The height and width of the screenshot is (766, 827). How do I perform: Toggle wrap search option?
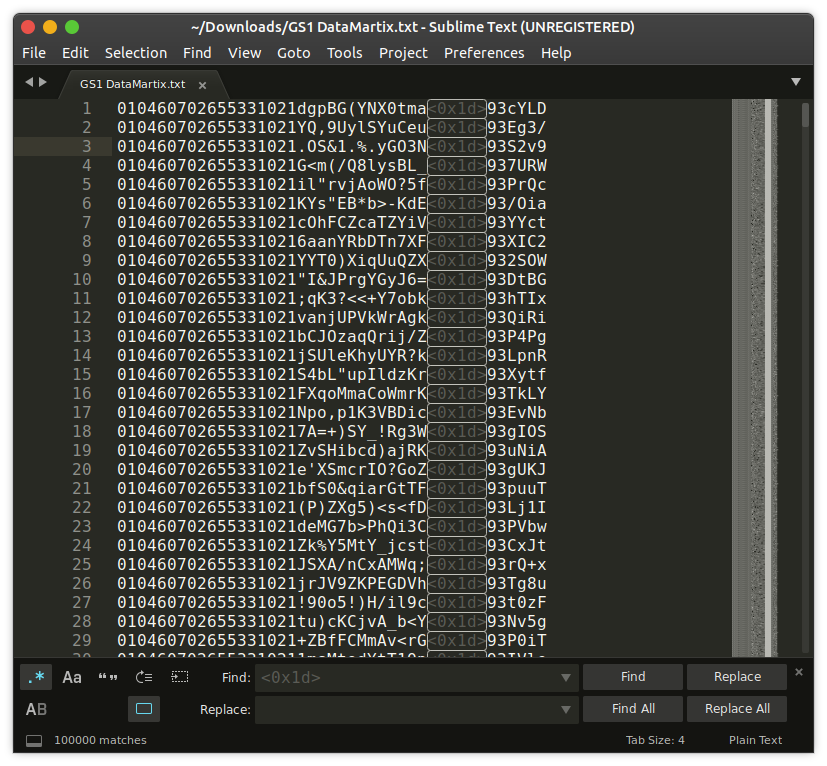143,677
